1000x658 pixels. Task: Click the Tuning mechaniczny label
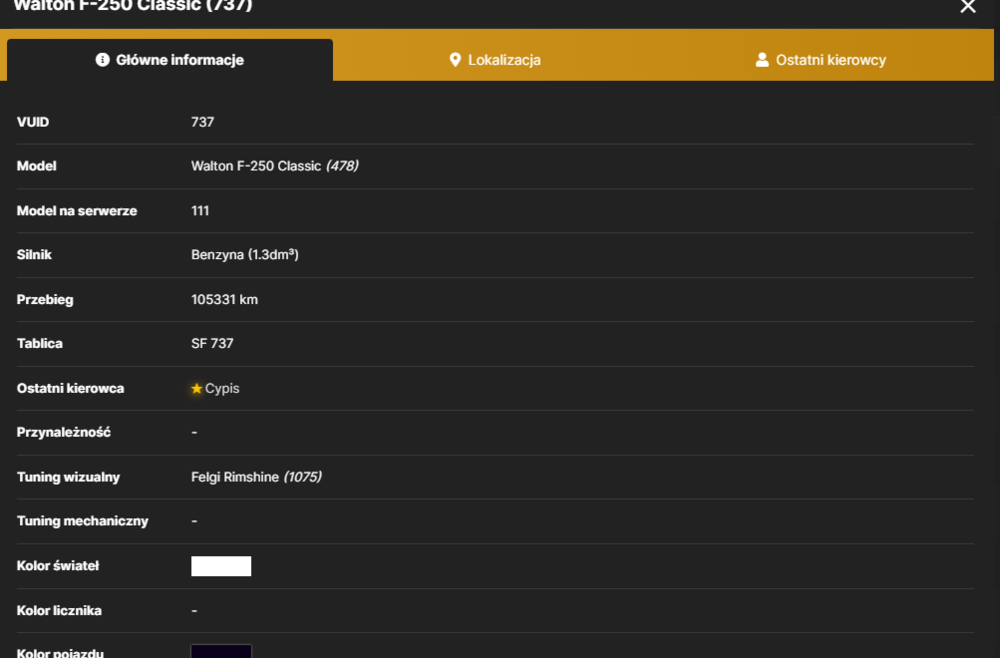(82, 521)
